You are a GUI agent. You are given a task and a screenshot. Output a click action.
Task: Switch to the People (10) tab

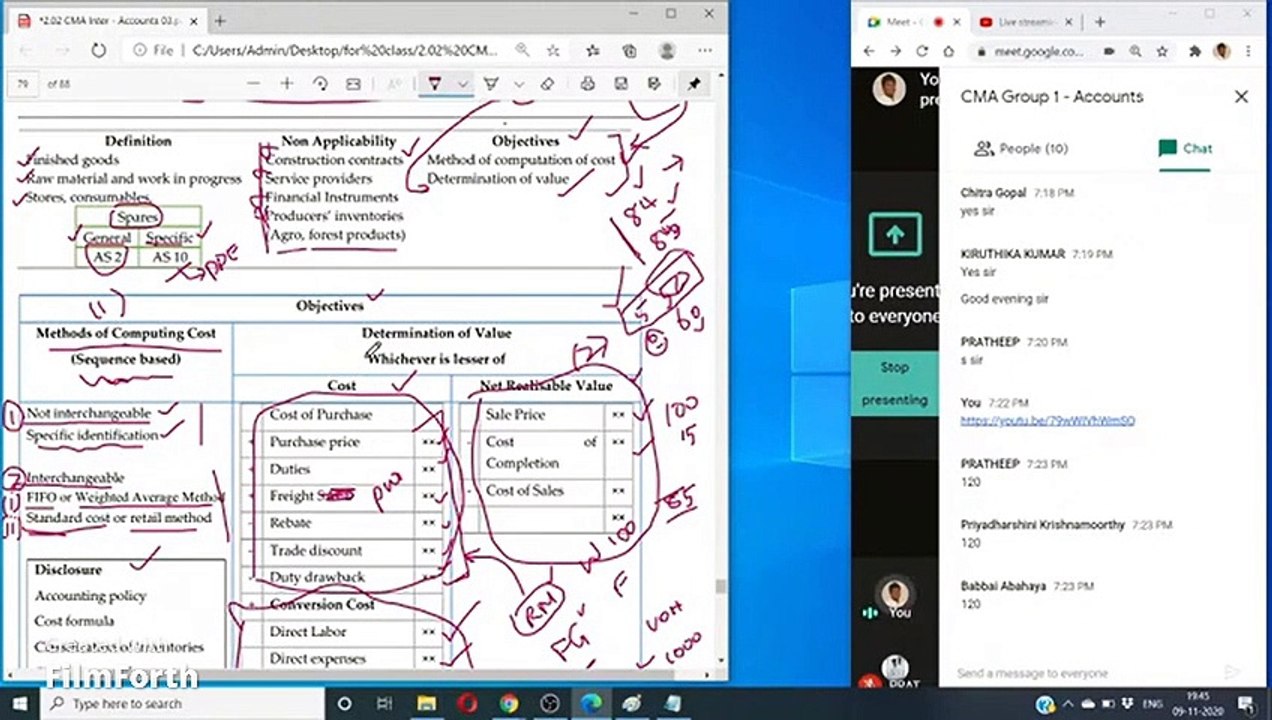[x=1021, y=148]
